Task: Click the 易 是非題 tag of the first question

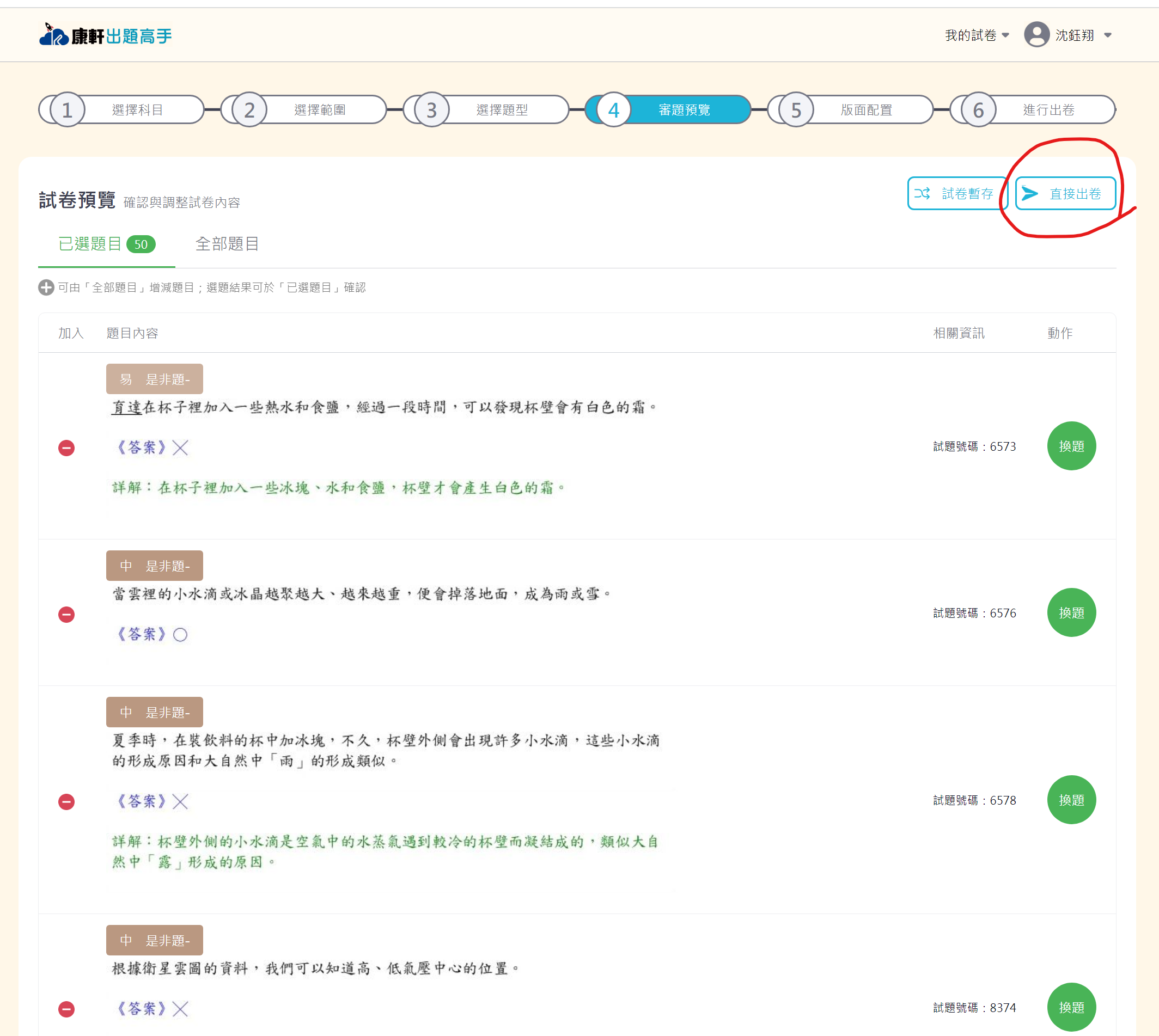Action: coord(154,379)
